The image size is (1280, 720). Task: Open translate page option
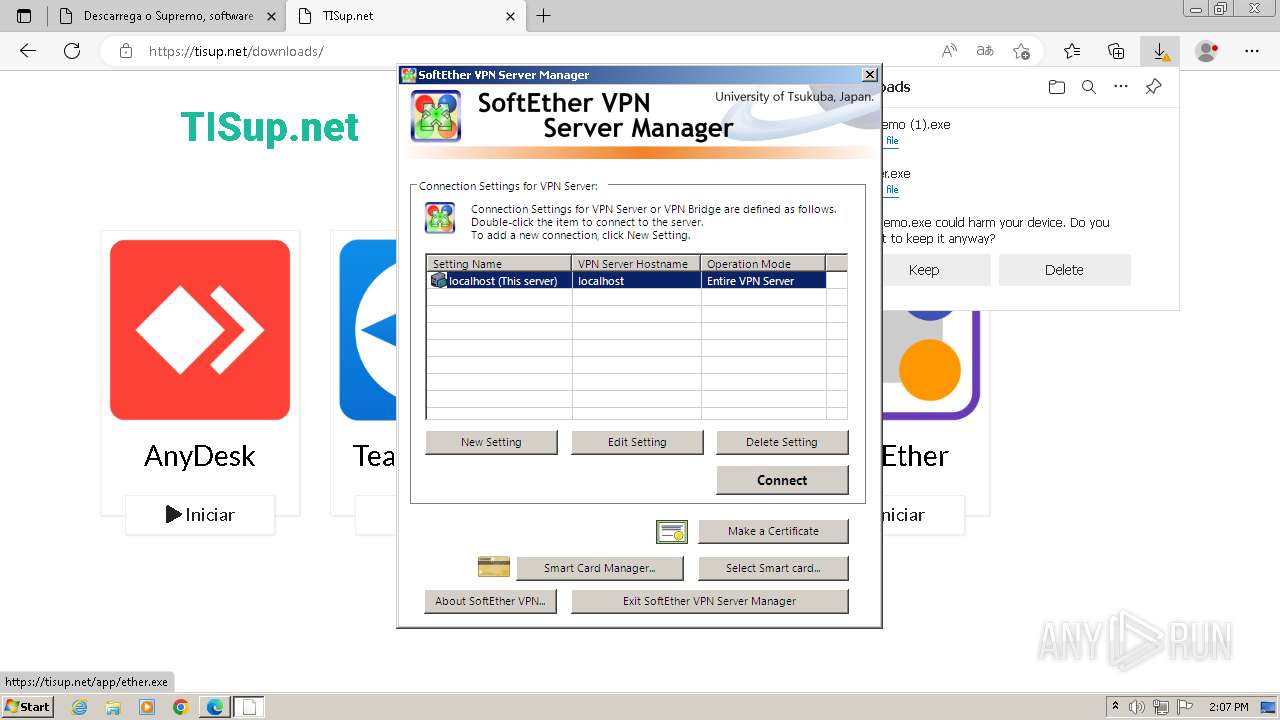985,51
